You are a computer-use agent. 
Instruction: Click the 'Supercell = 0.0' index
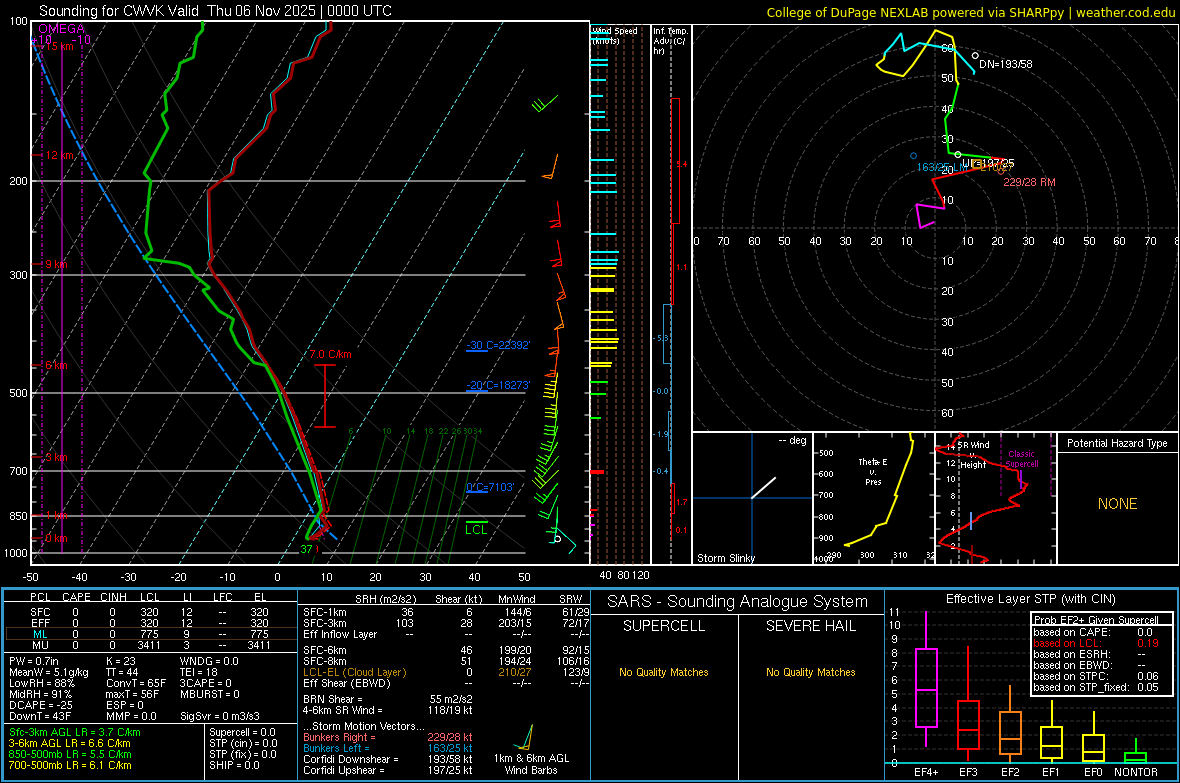pos(242,732)
